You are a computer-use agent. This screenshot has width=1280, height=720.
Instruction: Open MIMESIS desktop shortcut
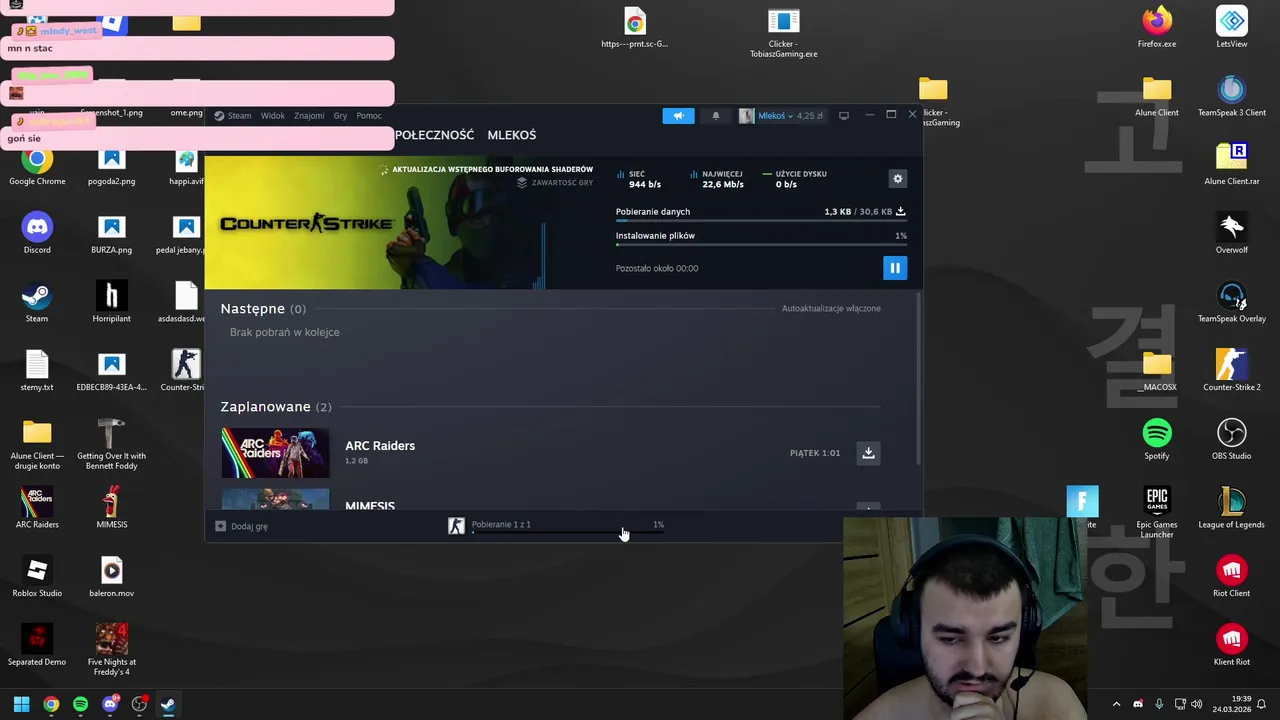click(x=111, y=508)
